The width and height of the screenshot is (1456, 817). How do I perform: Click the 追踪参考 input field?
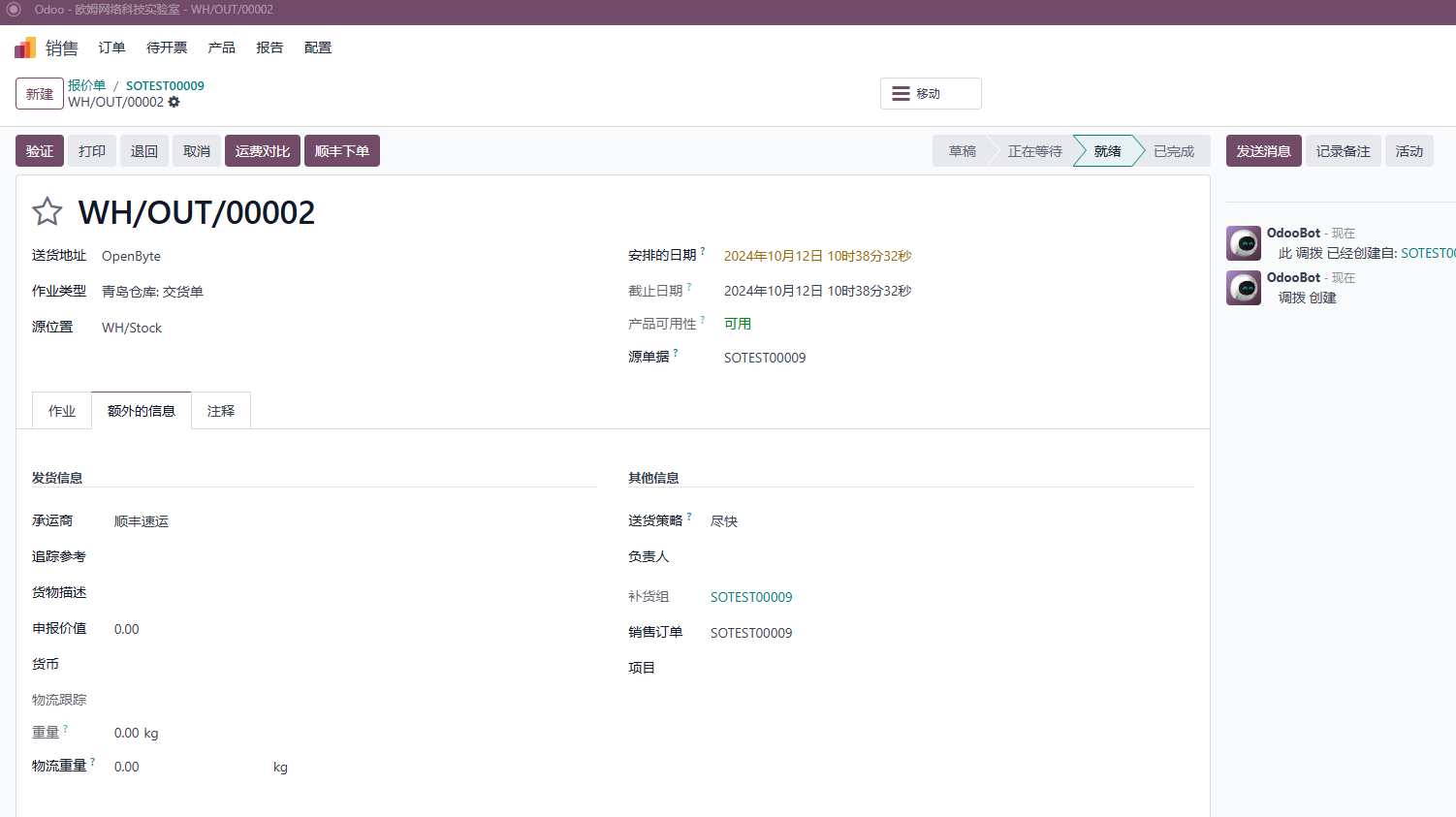click(x=355, y=557)
